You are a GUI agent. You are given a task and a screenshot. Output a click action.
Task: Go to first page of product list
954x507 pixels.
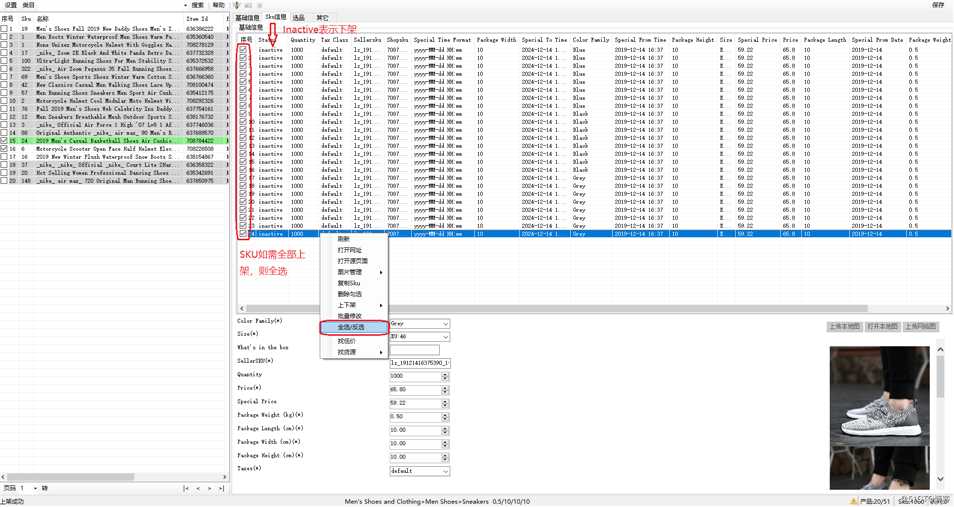tap(186, 488)
